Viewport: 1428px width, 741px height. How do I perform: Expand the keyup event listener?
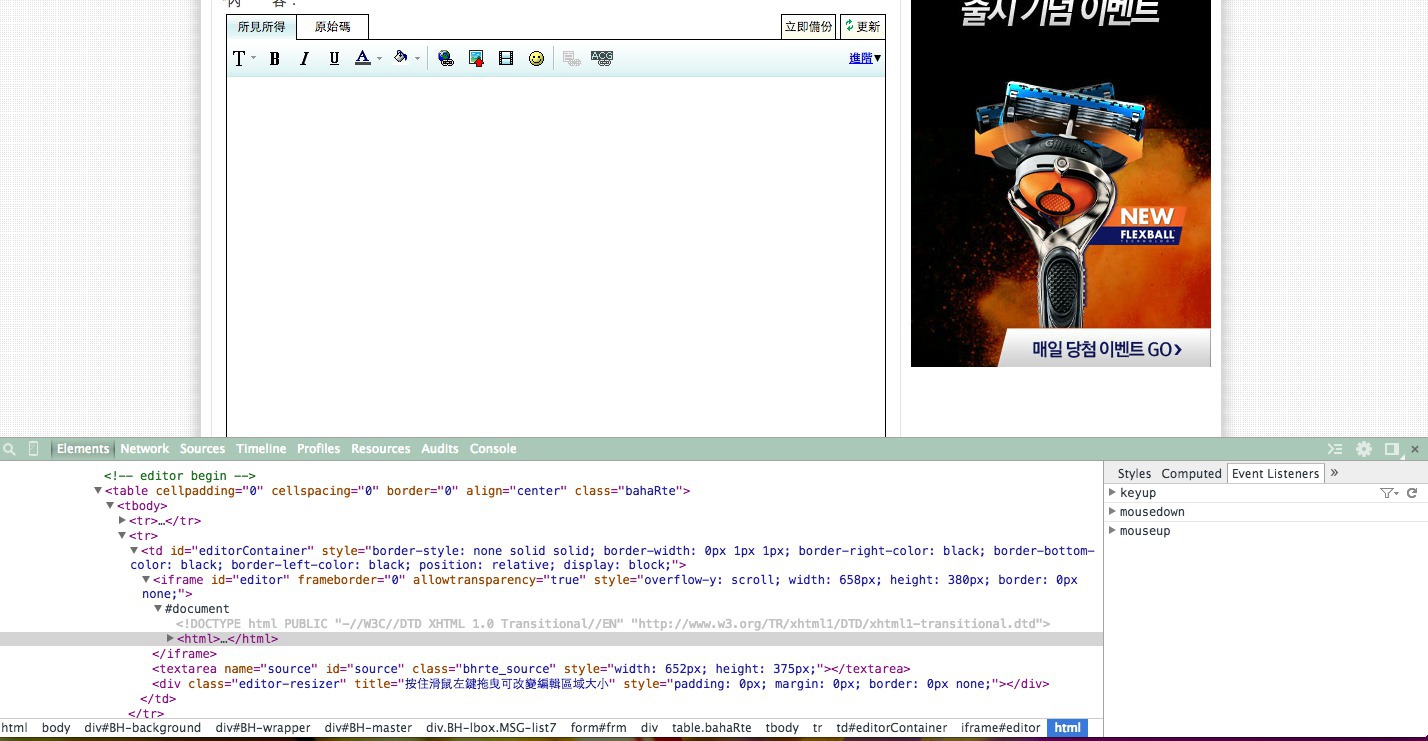click(1112, 493)
